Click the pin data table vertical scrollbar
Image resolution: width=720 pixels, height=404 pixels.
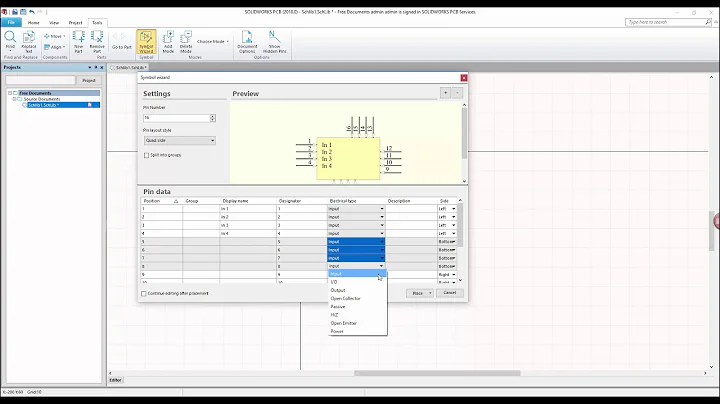460,225
